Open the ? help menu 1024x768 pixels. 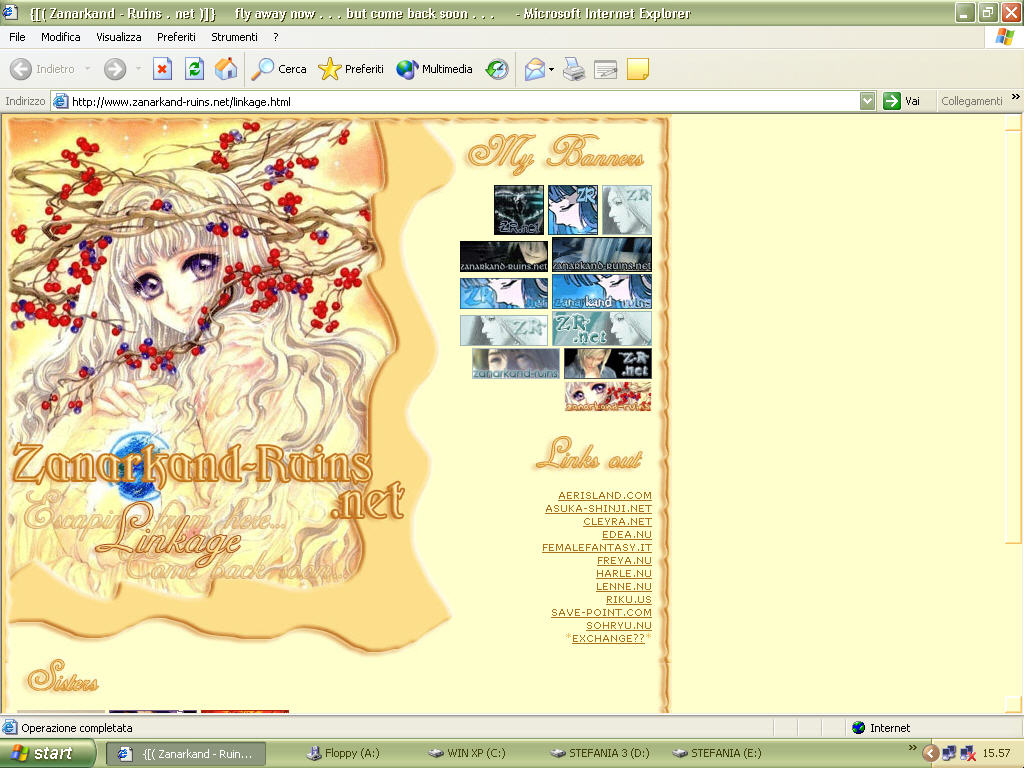point(276,37)
